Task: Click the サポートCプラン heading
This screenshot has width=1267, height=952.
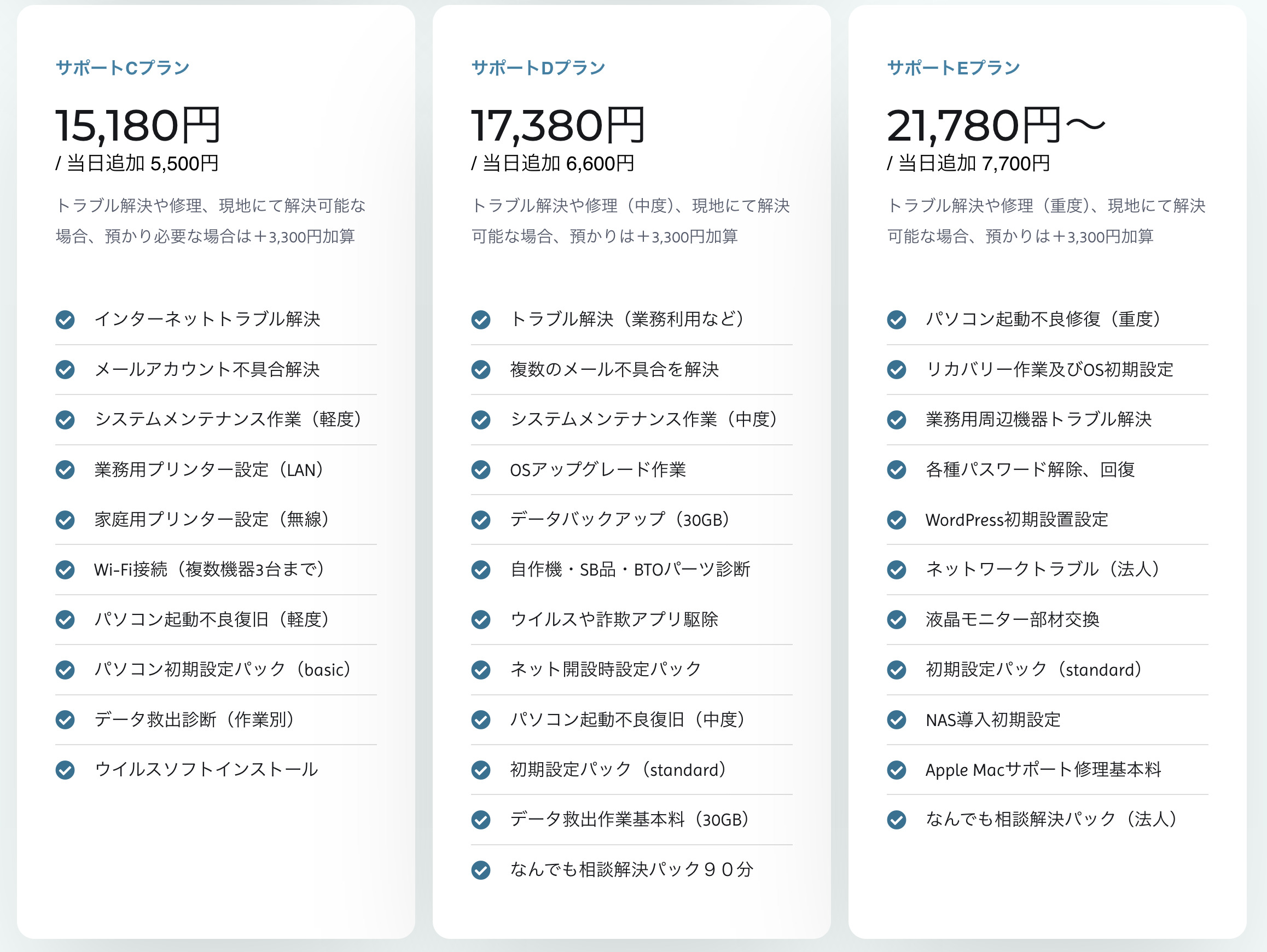Action: (123, 68)
